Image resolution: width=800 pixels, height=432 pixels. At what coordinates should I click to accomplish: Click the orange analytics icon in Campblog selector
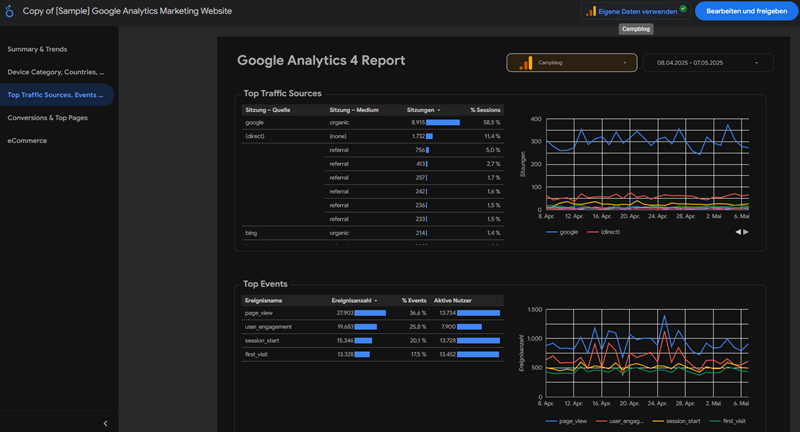click(526, 63)
